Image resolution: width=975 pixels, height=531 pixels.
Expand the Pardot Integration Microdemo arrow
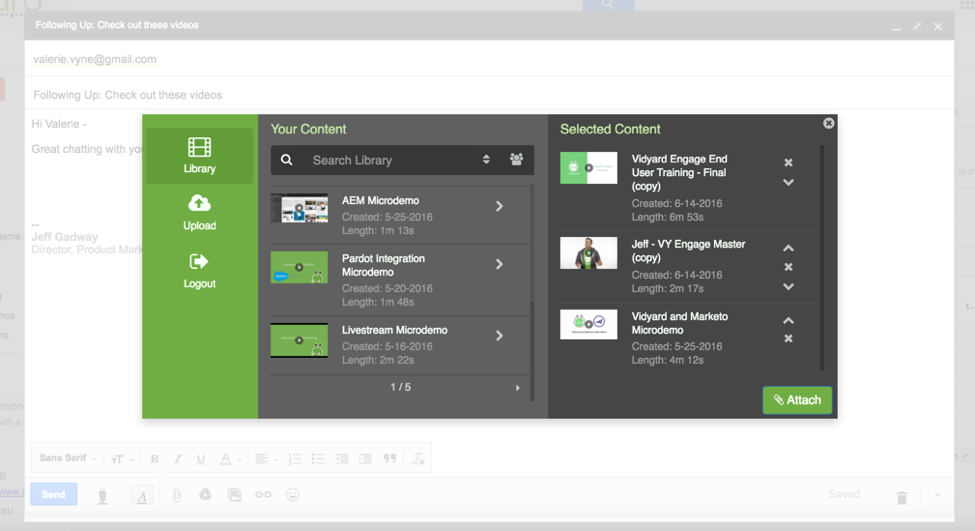coord(499,264)
